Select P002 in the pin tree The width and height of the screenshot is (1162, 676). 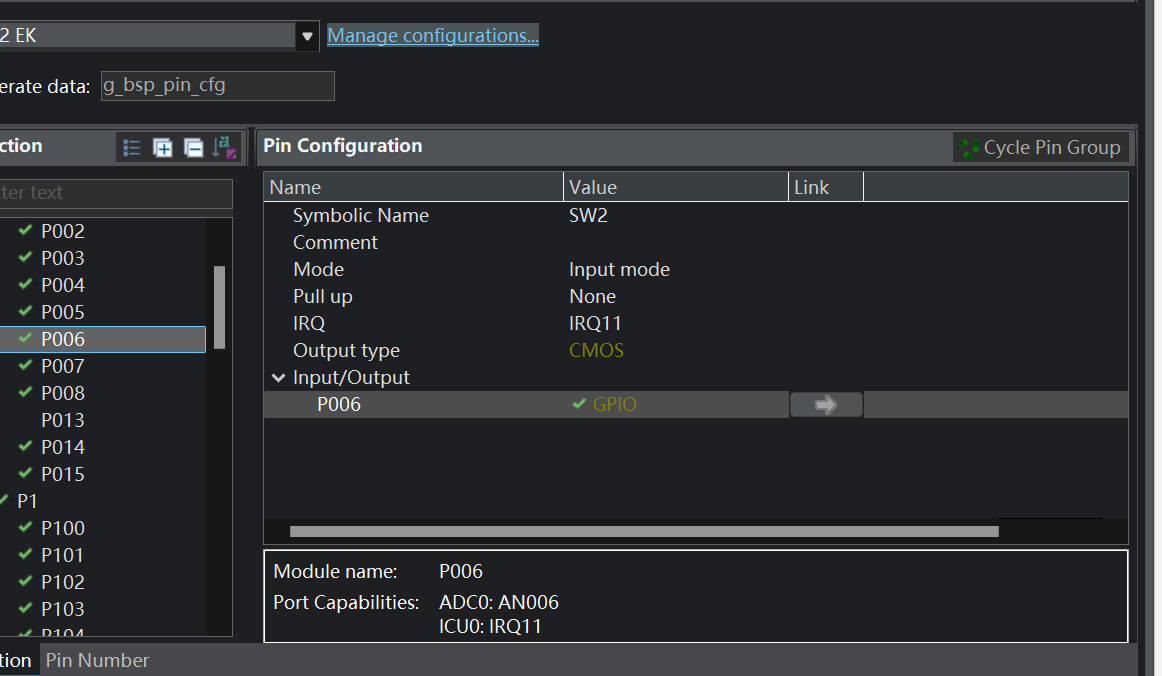[63, 231]
